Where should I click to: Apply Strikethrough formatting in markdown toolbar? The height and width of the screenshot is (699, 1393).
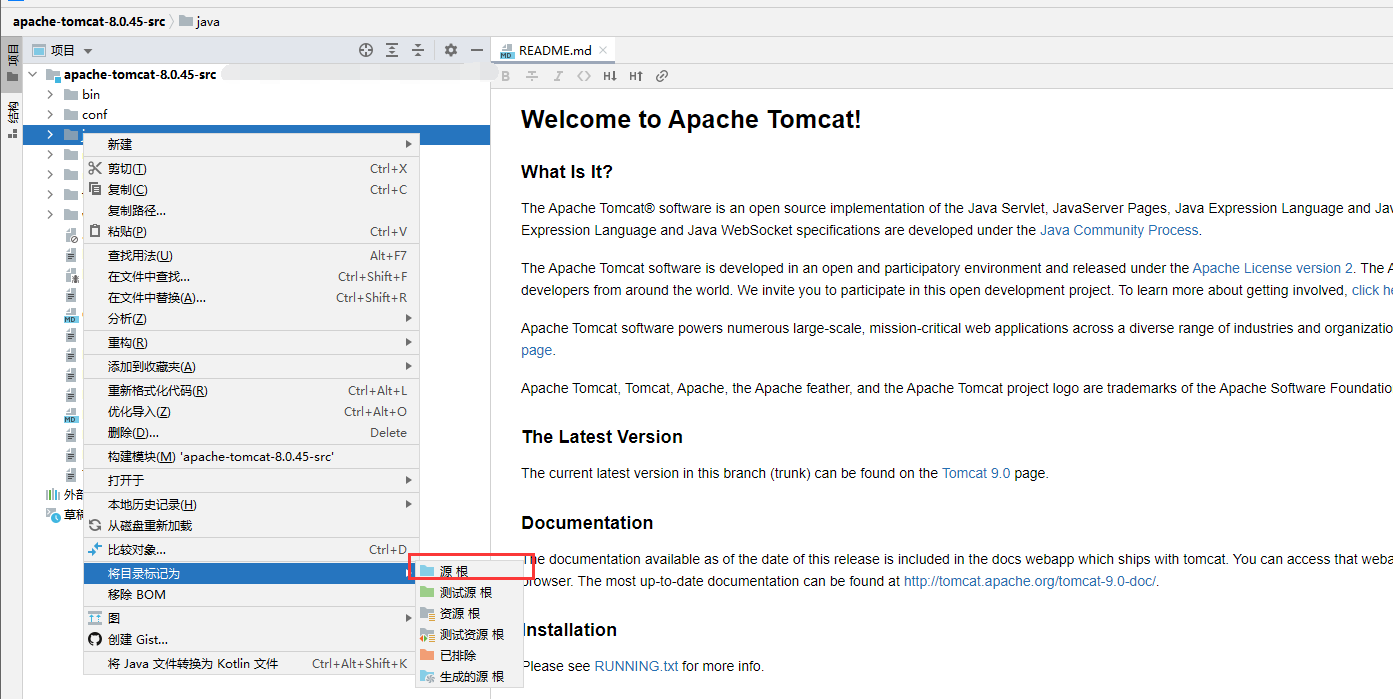pos(532,76)
